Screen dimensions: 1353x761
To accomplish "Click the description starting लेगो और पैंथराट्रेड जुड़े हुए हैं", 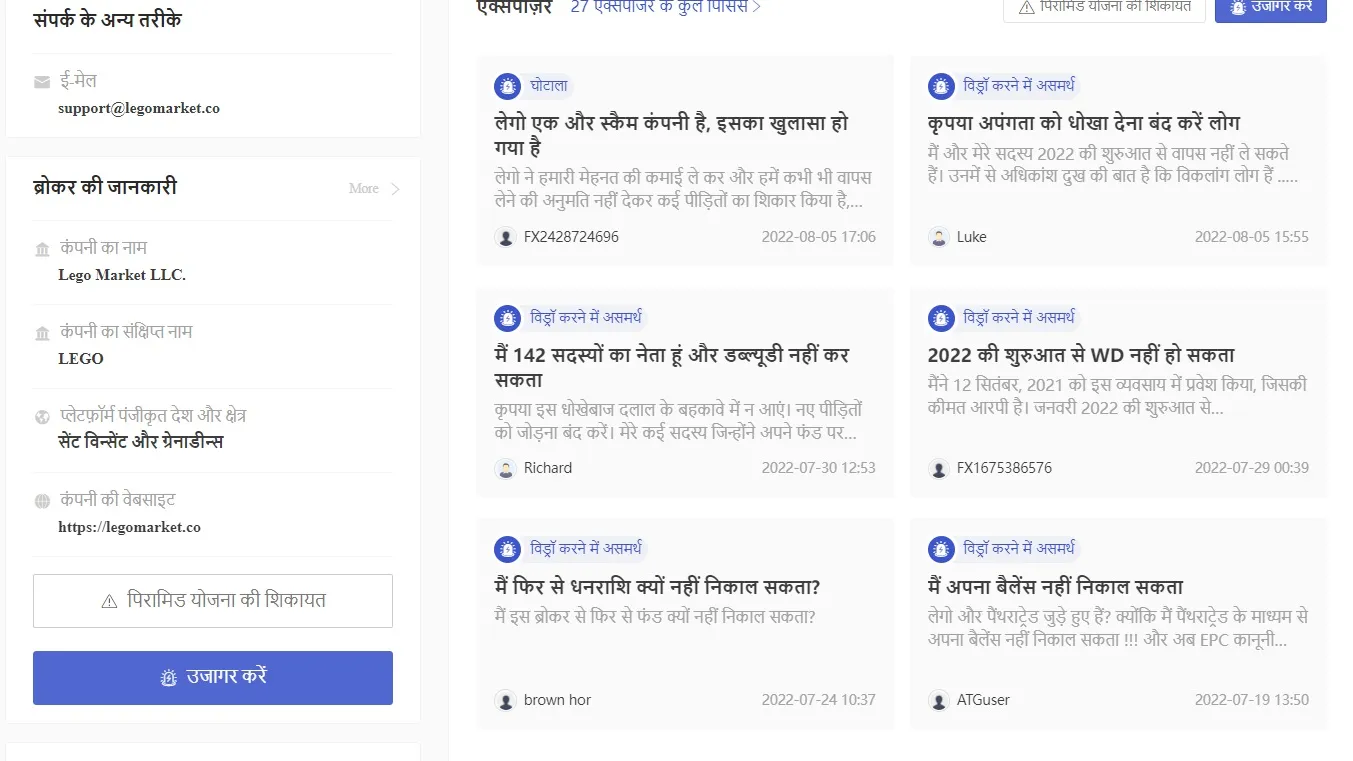I will pos(1118,629).
